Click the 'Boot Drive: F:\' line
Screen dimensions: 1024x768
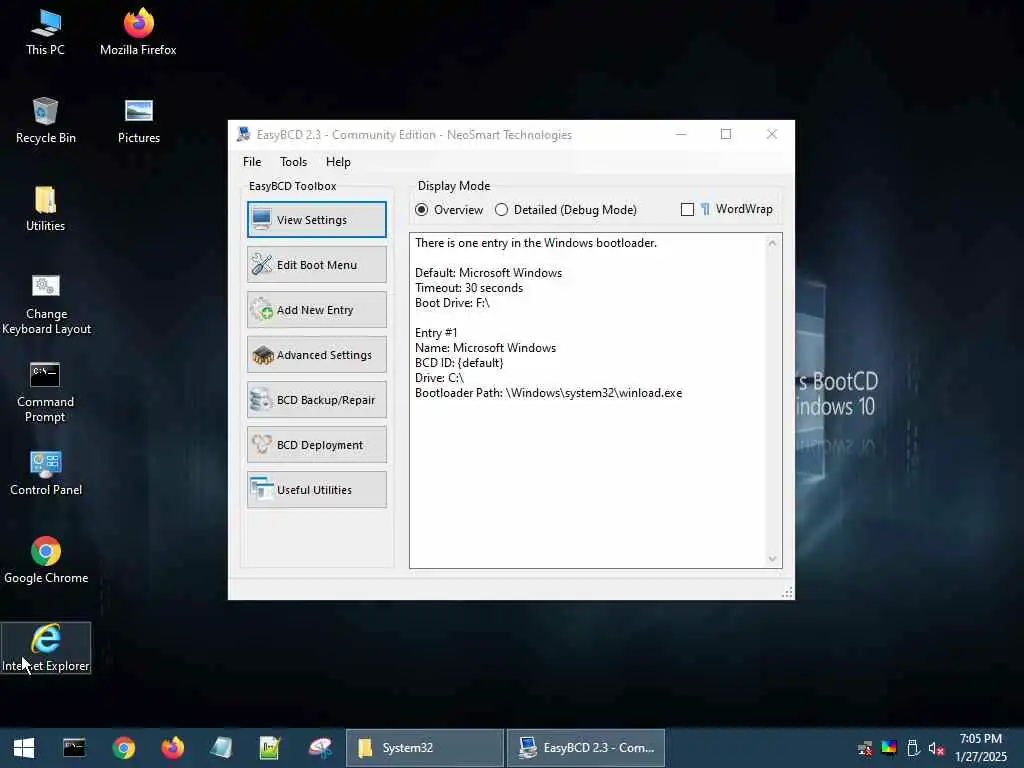452,303
